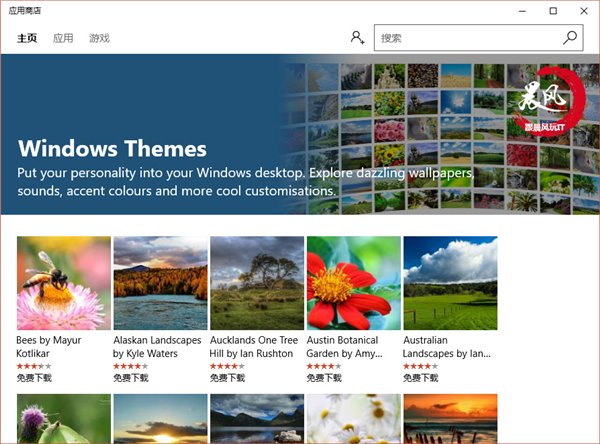
Task: Click 免费下载 under Aucklands One Tree Hill
Action: point(227,378)
